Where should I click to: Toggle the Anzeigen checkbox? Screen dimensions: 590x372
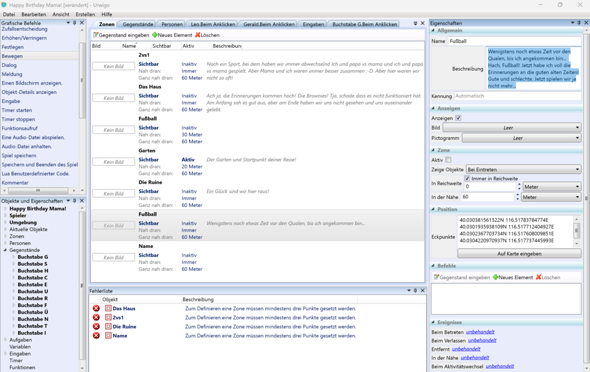(458, 118)
